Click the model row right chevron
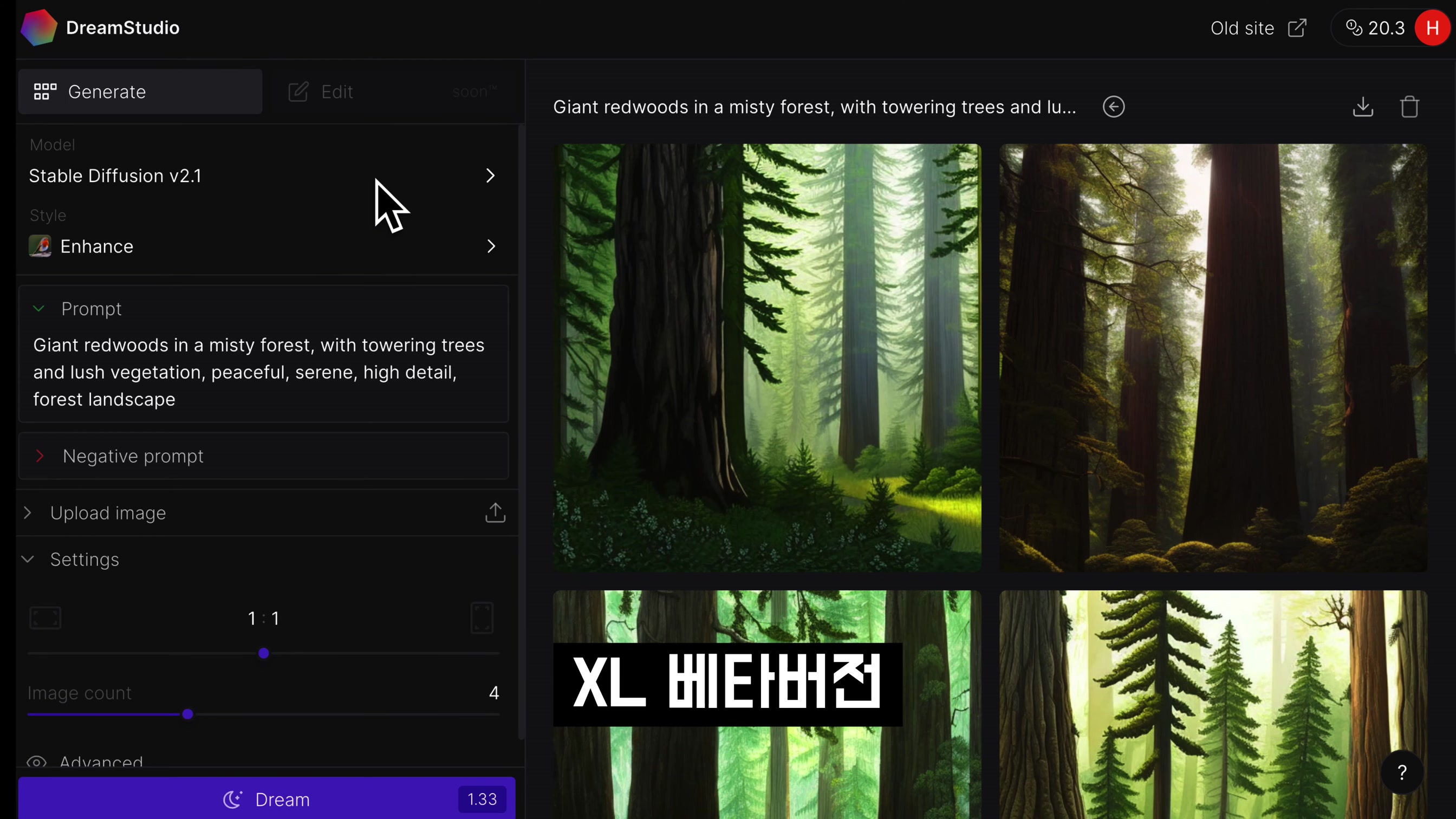1456x819 pixels. click(490, 176)
